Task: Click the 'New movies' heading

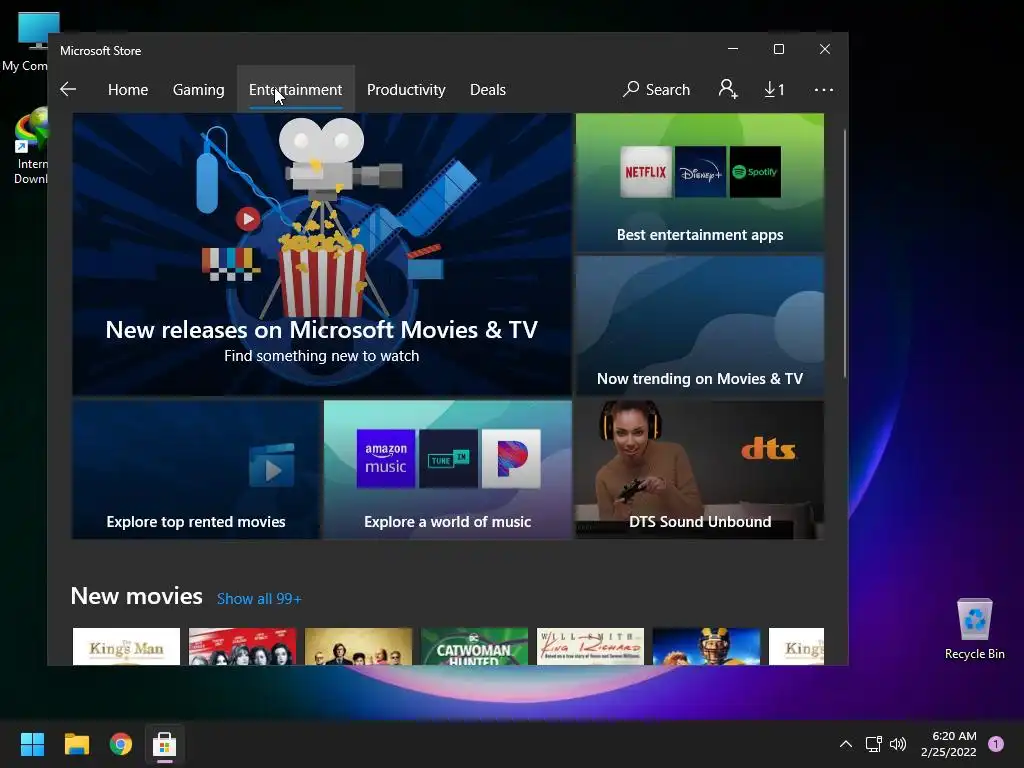Action: click(x=136, y=596)
